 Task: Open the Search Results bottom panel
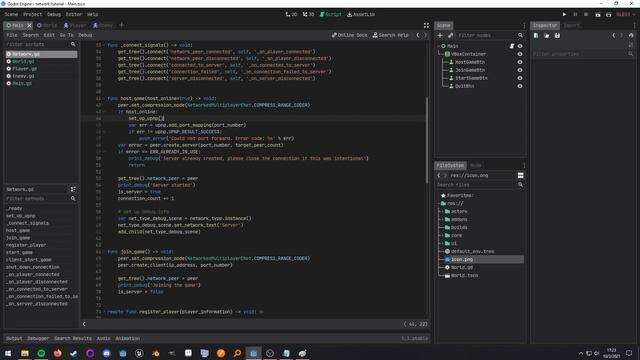click(x=73, y=338)
